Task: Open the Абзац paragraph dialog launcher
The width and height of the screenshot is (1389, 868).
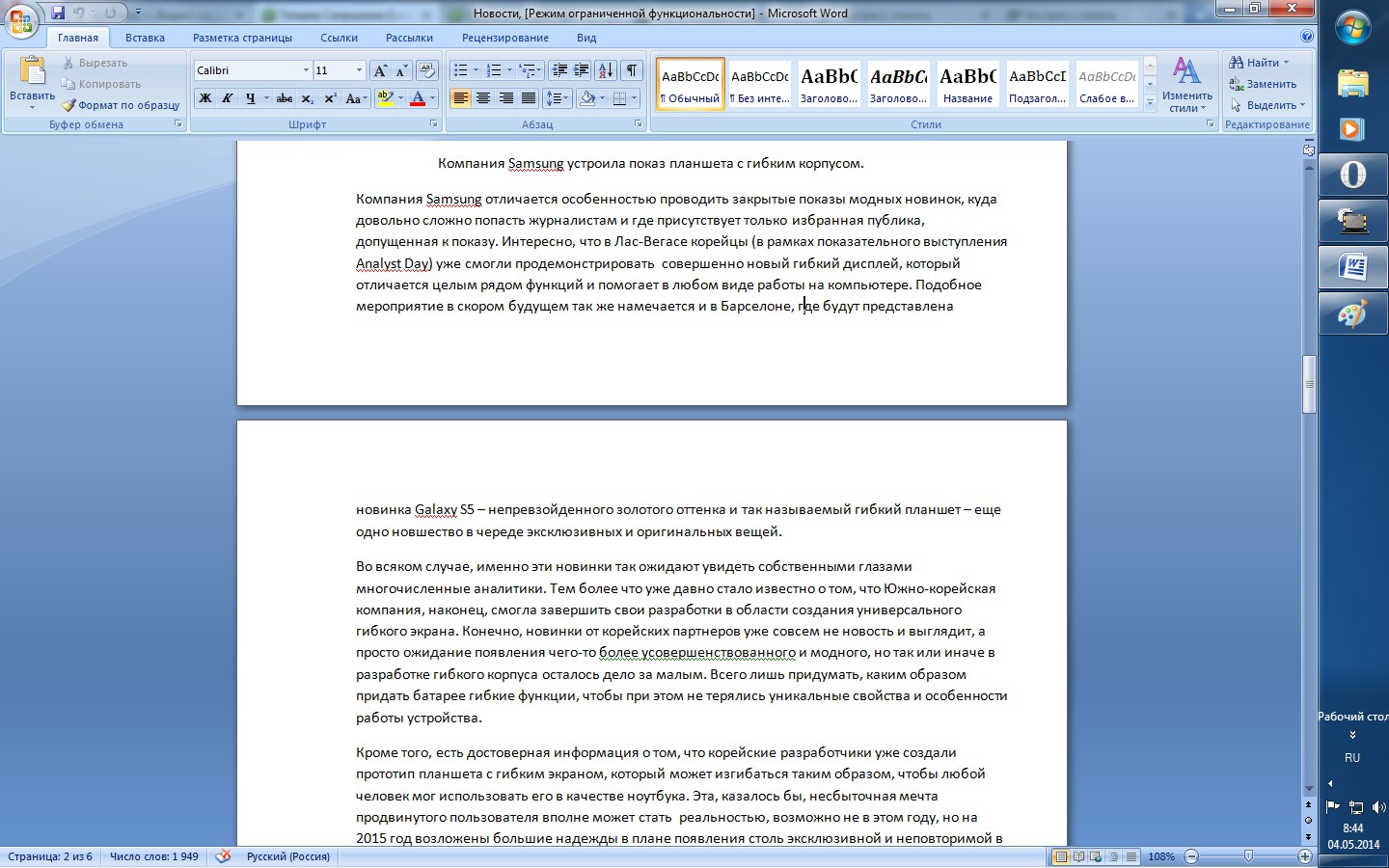Action: pos(639,124)
